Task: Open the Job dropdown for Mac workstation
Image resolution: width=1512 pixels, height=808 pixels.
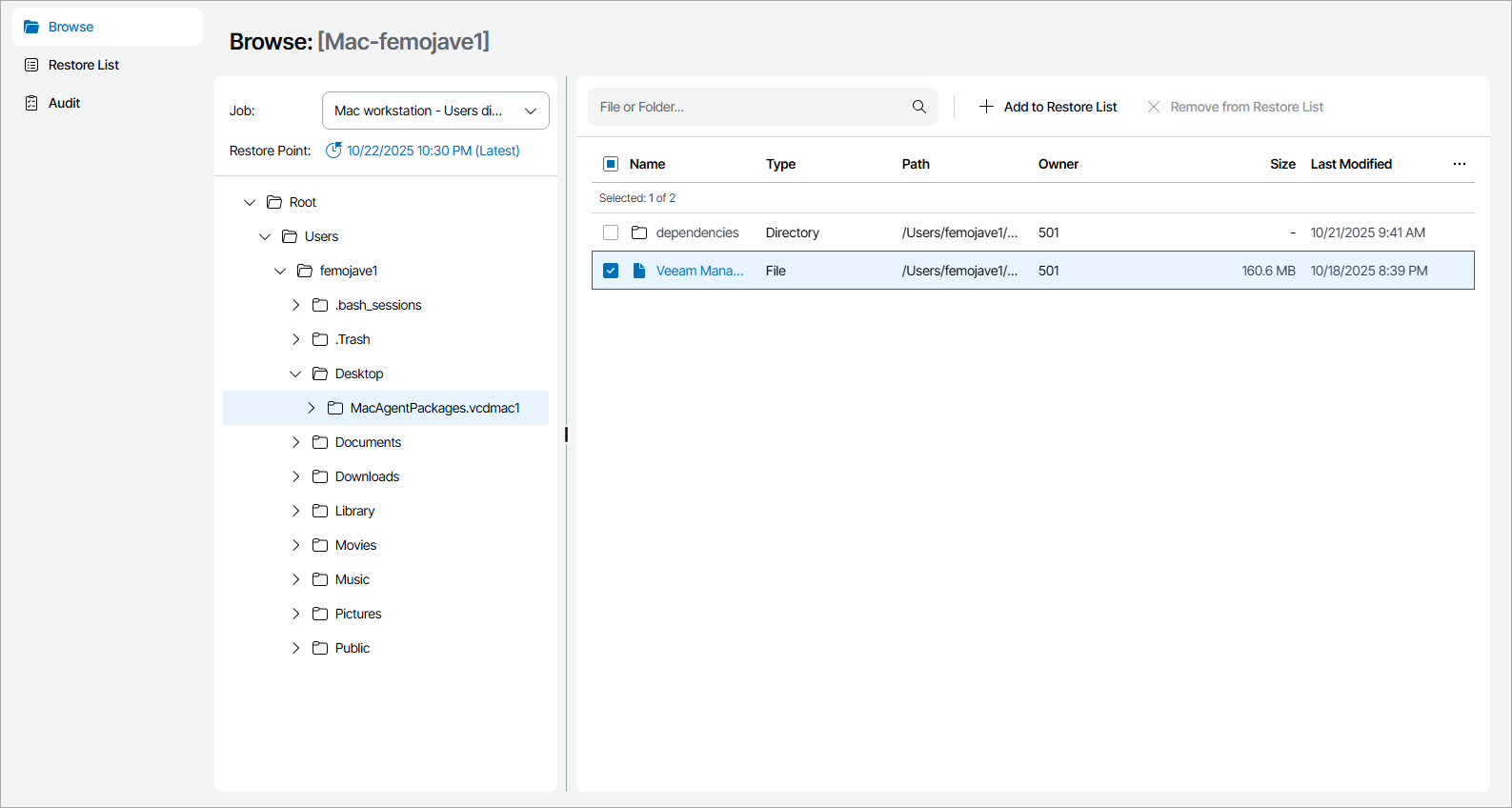Action: (435, 111)
